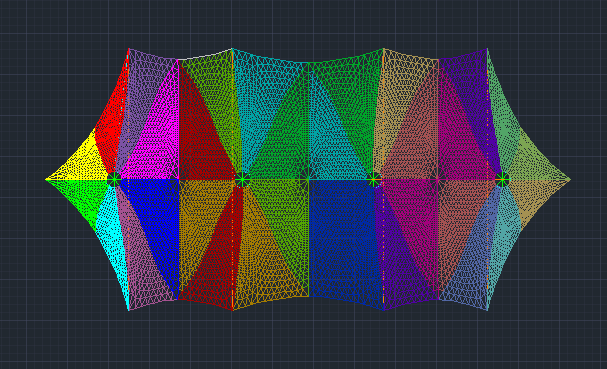The width and height of the screenshot is (607, 369).
Task: Click the left pointed tip vertex of mesh
Action: click(46, 180)
